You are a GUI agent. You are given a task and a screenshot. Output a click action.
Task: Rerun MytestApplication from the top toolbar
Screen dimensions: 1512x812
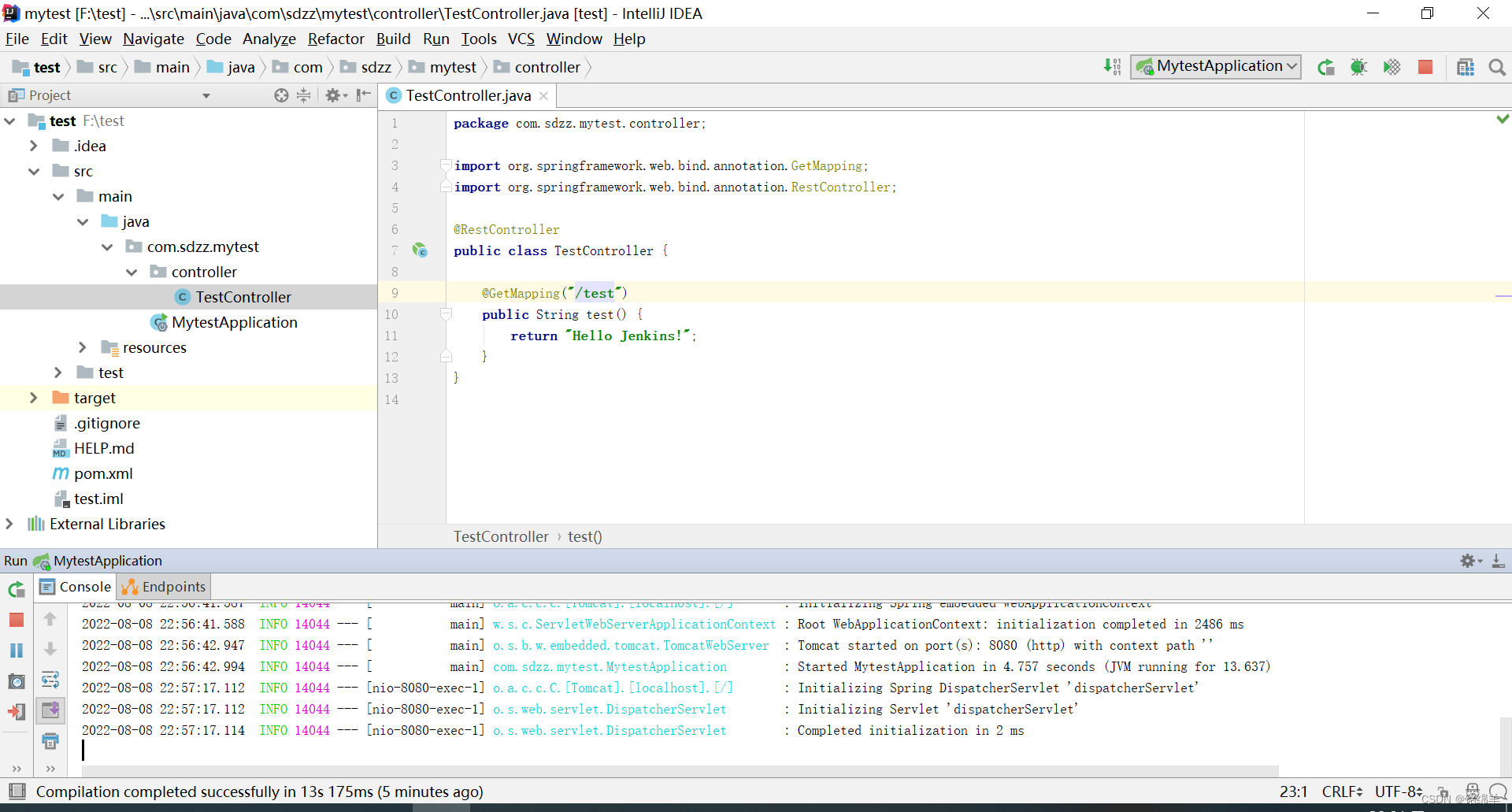point(1325,67)
